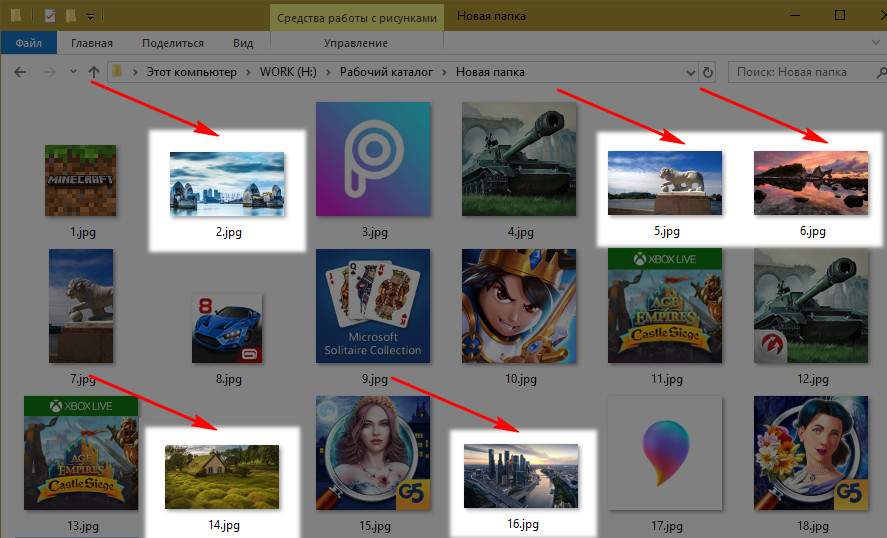Select the Minecraft thumbnail 1.jpg
Viewport: 887px width, 538px height.
(80, 180)
